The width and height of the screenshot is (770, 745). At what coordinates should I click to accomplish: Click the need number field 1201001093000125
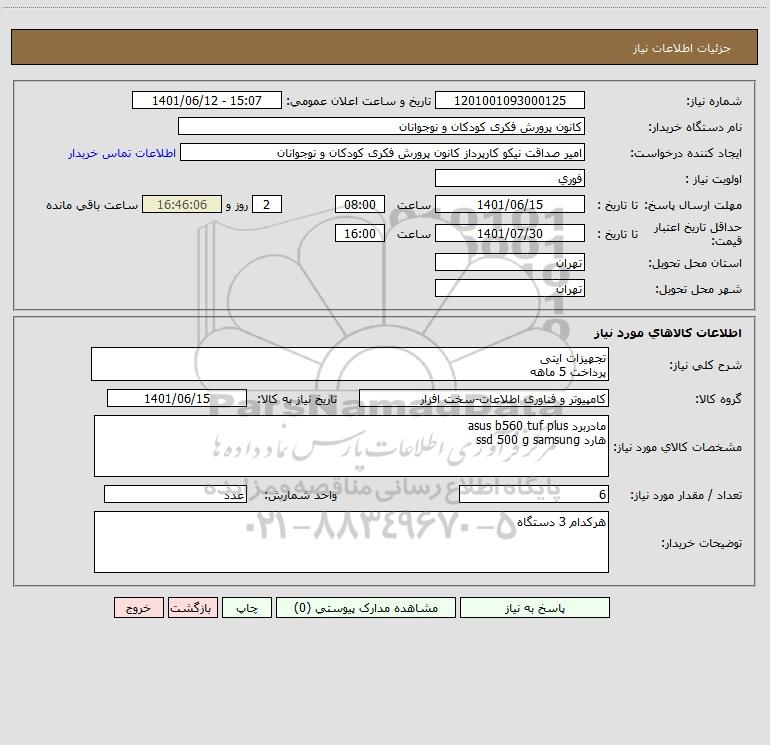pyautogui.click(x=510, y=100)
